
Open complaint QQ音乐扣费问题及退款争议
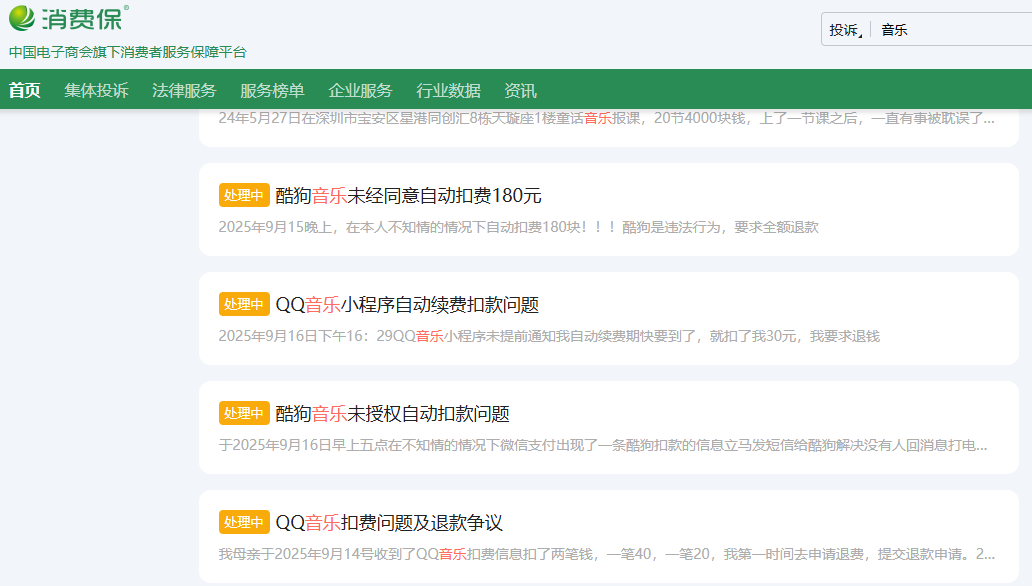click(389, 523)
